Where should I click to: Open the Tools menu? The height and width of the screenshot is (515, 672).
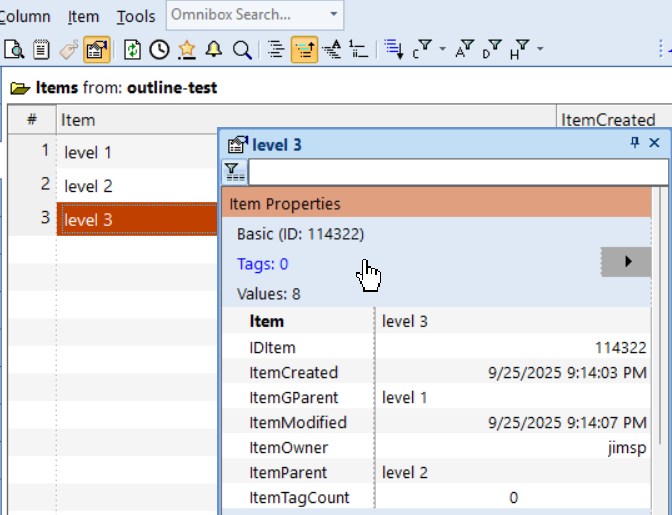pyautogui.click(x=135, y=17)
